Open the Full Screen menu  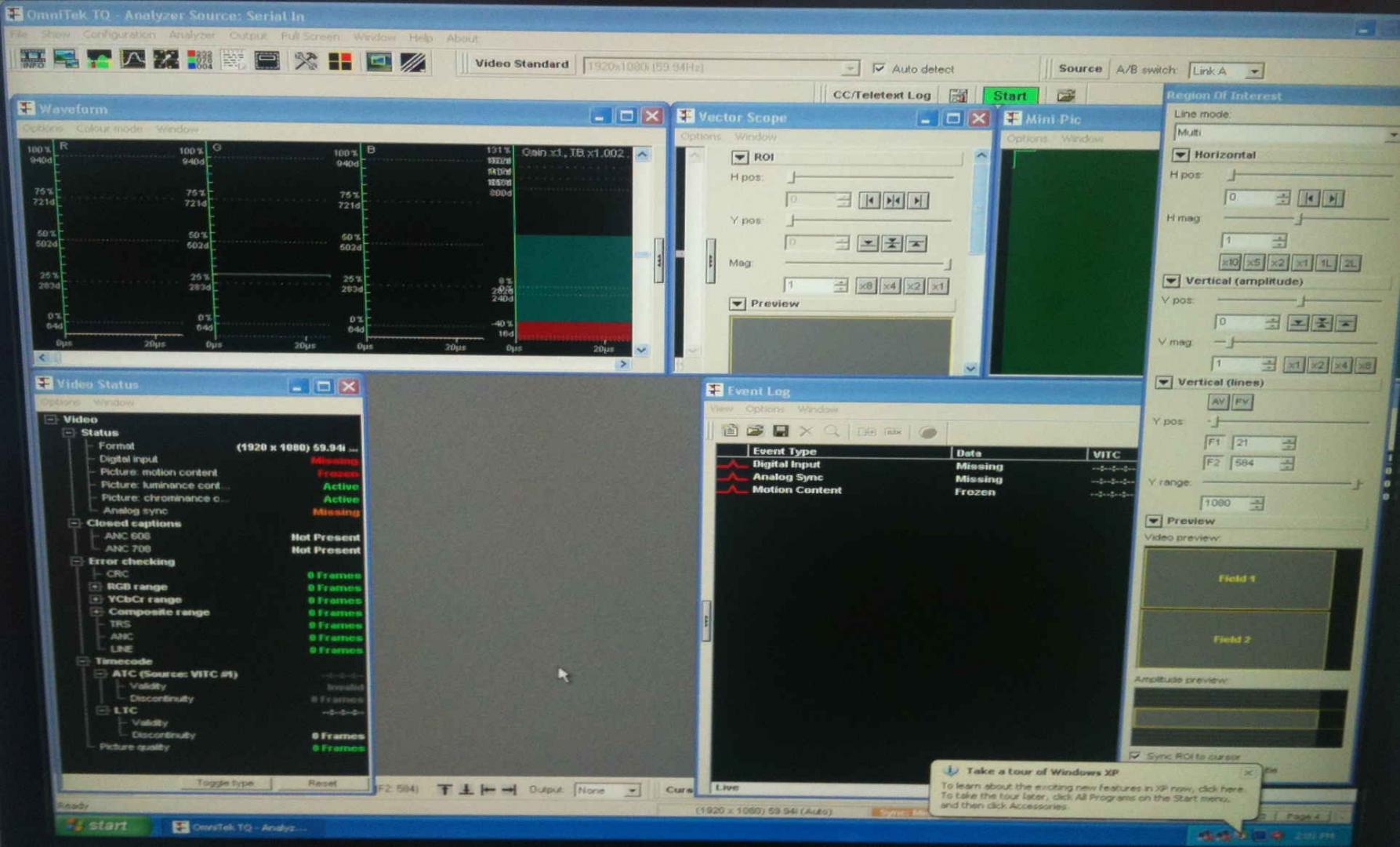tap(310, 36)
